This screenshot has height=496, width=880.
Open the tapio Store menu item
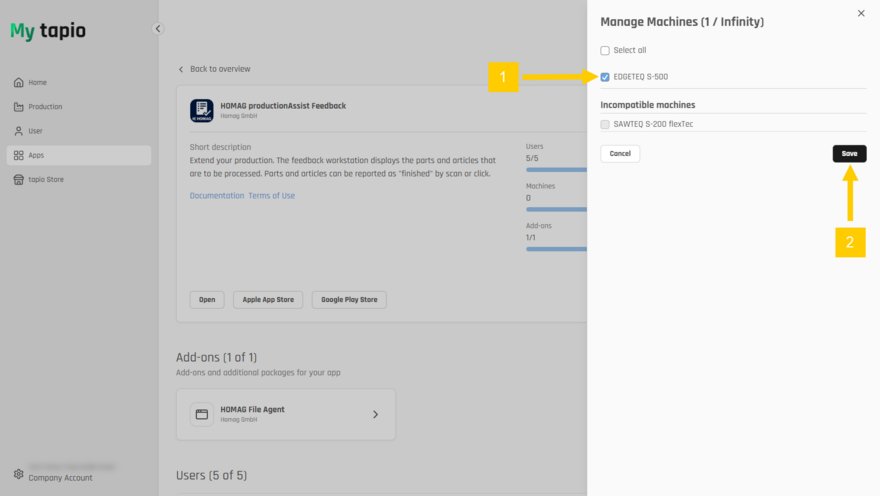coord(79,180)
